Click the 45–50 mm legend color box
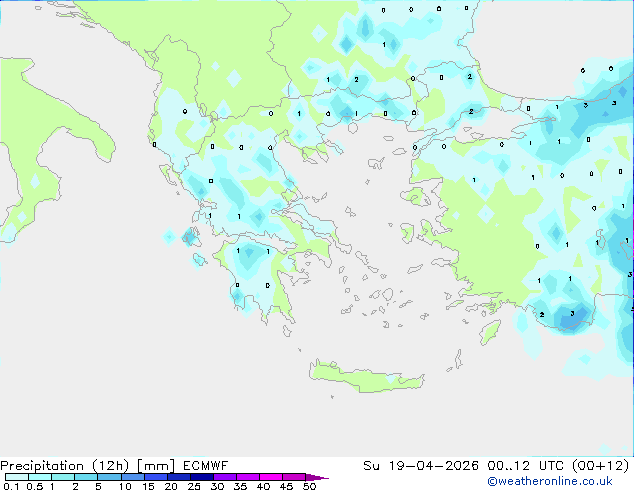This screenshot has width=634, height=490. pyautogui.click(x=294, y=477)
